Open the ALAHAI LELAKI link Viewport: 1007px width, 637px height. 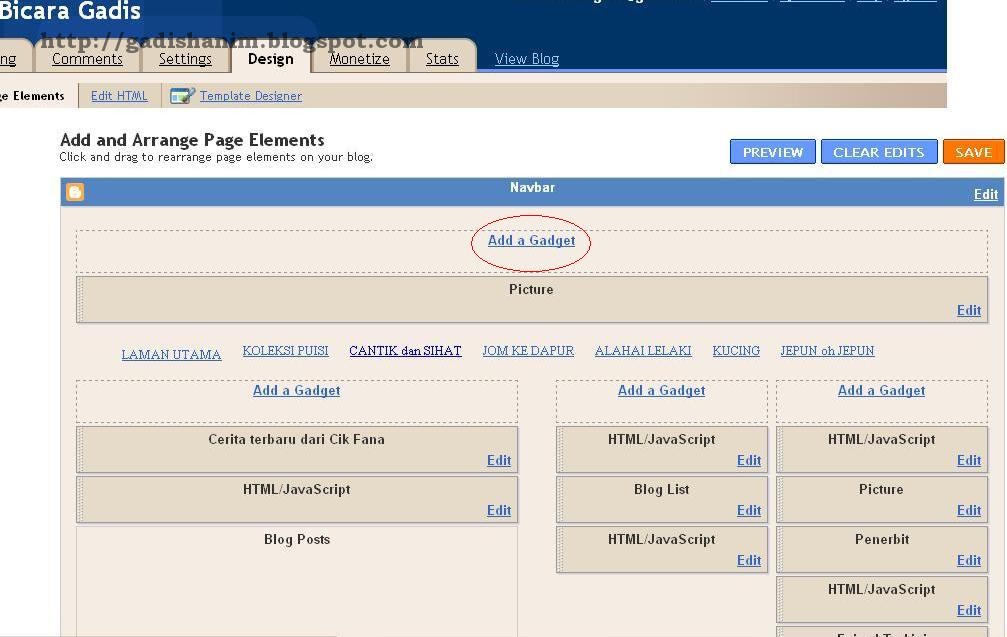[x=643, y=351]
